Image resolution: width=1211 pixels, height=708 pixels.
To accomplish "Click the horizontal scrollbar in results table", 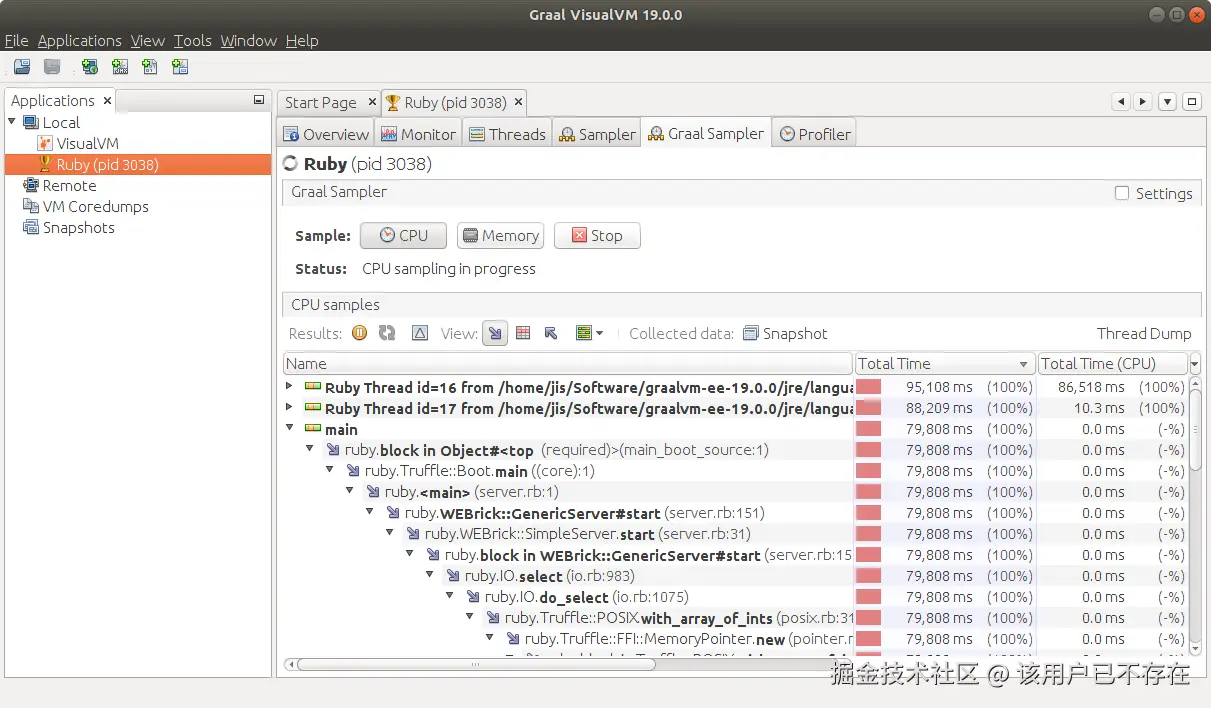I will pos(476,664).
